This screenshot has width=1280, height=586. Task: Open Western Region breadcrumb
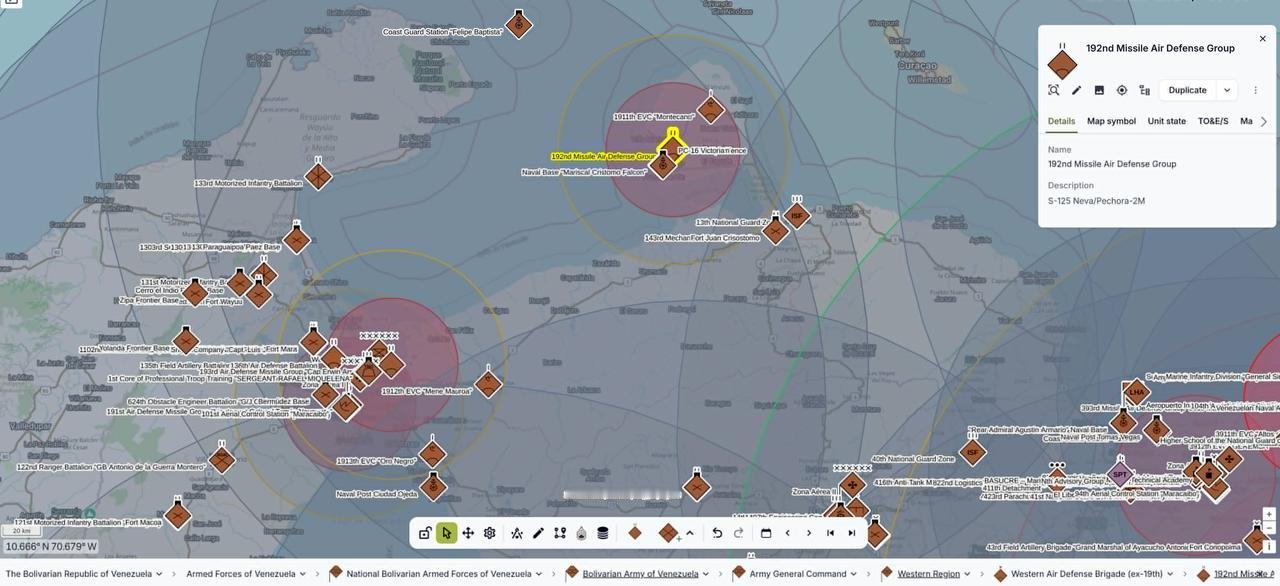pyautogui.click(x=928, y=574)
